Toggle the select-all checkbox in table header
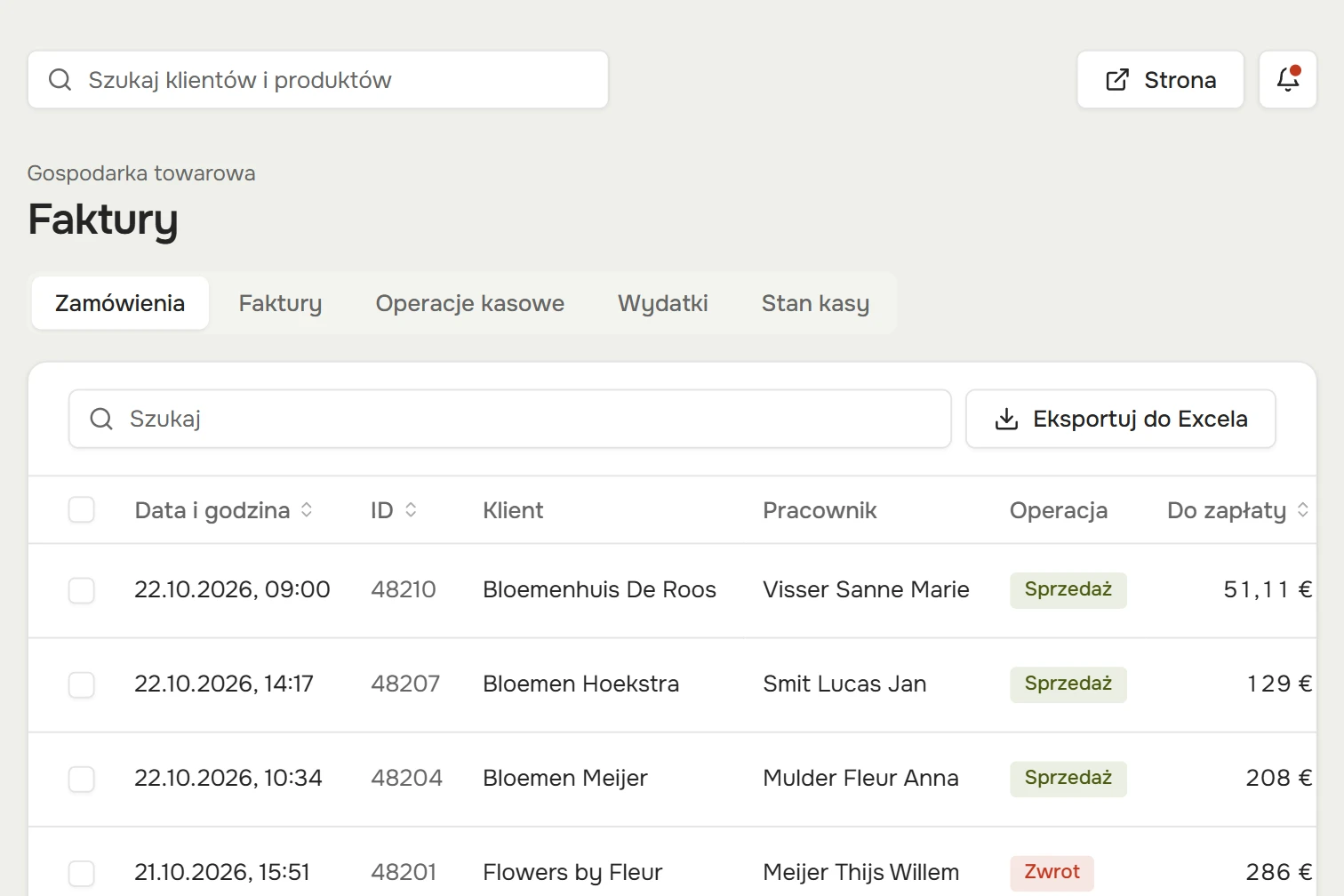The height and width of the screenshot is (896, 1344). point(82,510)
